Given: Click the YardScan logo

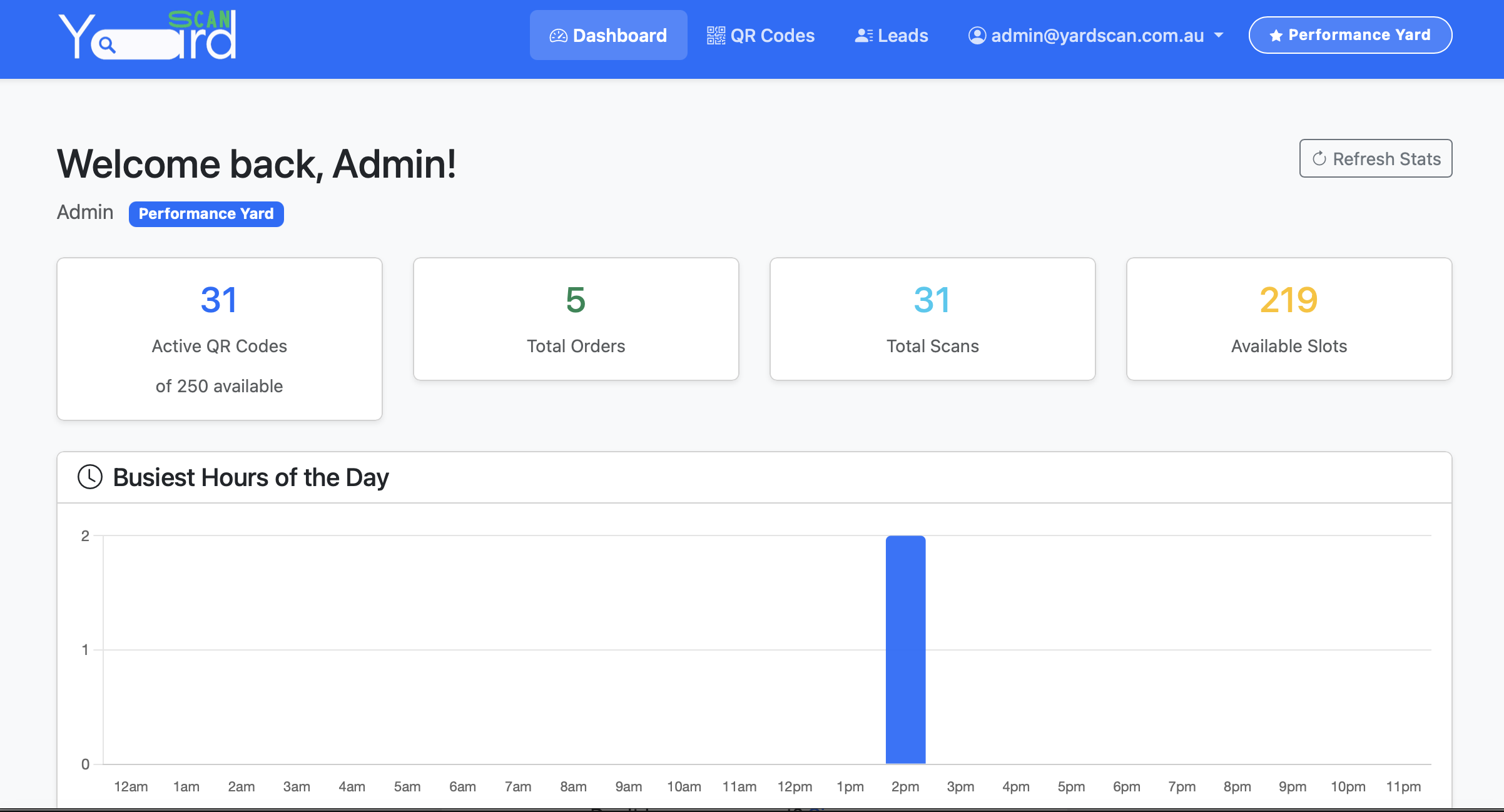Looking at the screenshot, I should (x=147, y=35).
